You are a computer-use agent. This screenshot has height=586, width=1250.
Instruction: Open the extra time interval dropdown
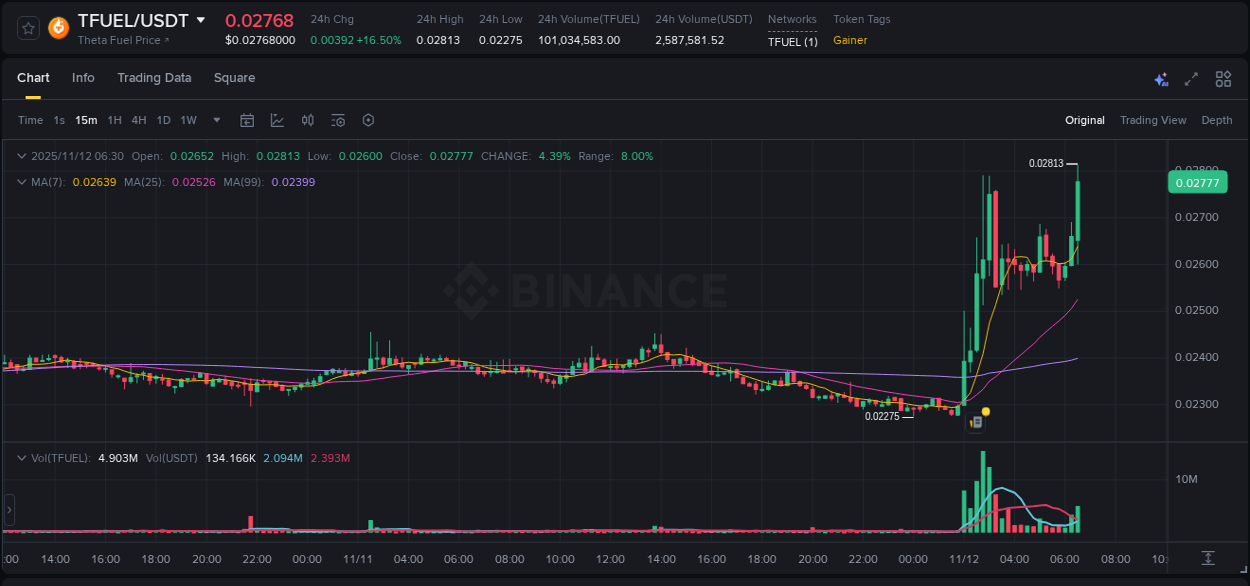point(216,120)
